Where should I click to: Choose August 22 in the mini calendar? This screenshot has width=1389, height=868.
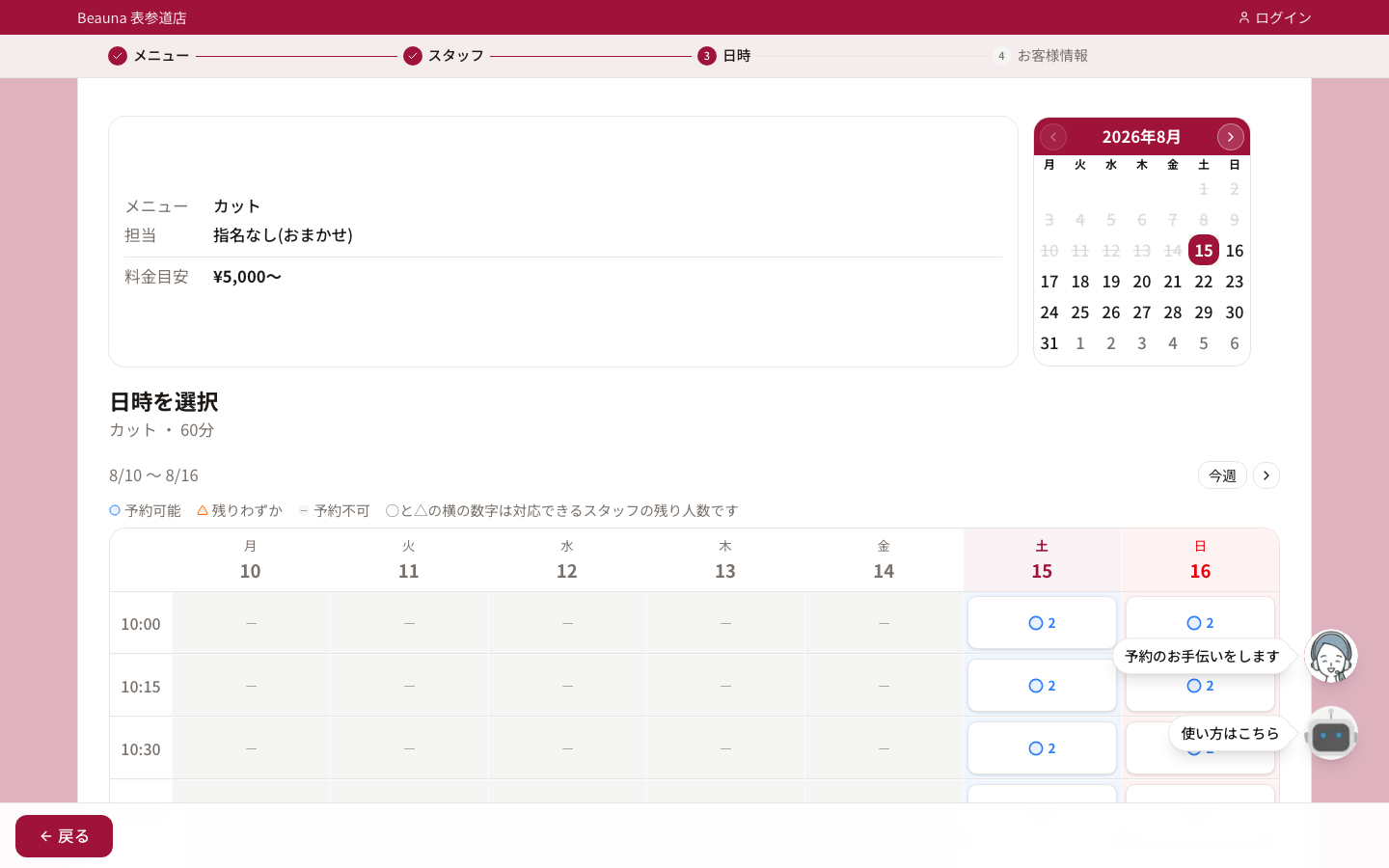pyautogui.click(x=1204, y=282)
